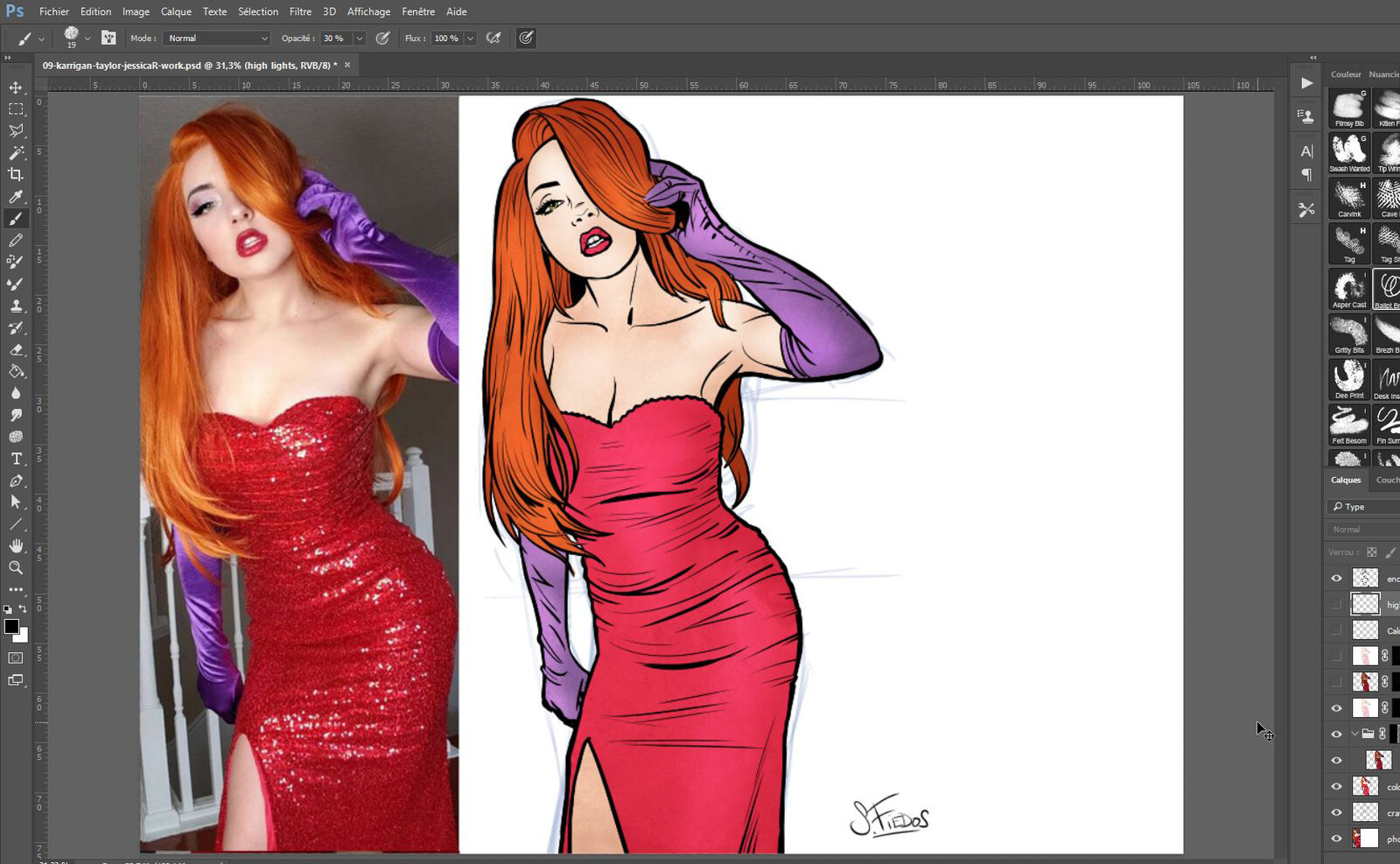Toggle Quick Mask mode icon

pyautogui.click(x=16, y=657)
